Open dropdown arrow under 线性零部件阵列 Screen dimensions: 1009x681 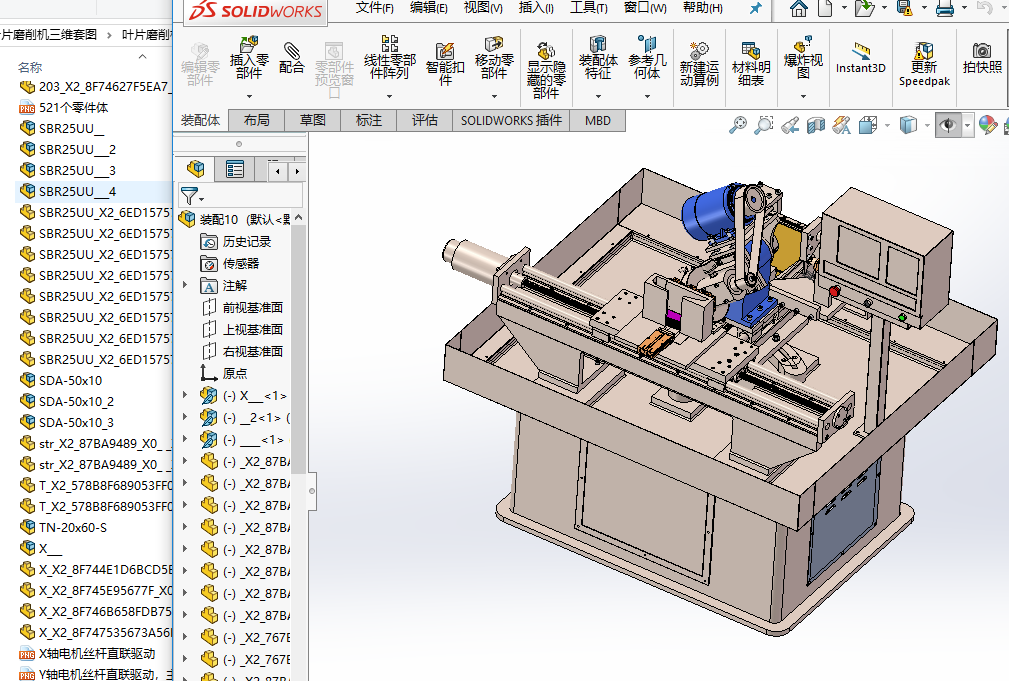click(x=389, y=96)
